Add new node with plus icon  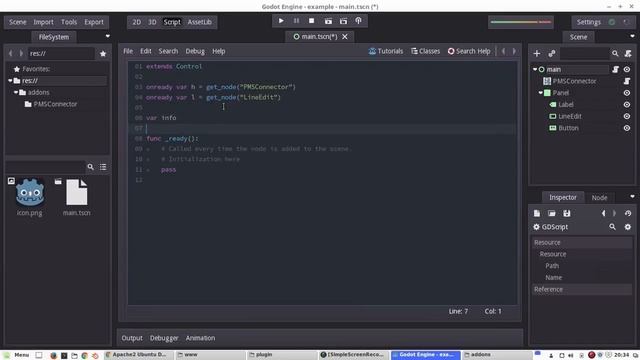[537, 53]
